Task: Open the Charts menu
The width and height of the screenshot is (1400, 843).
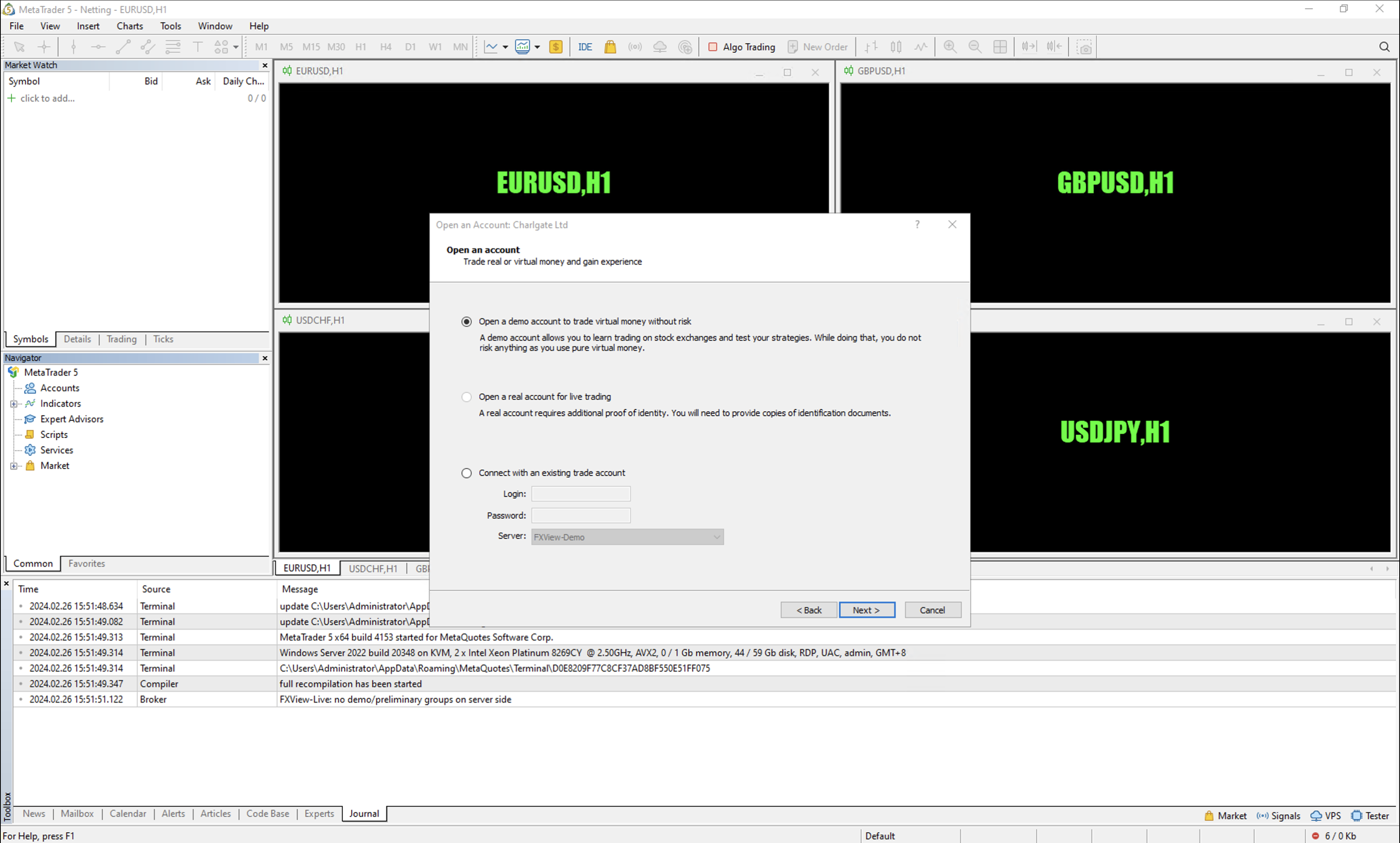Action: [129, 26]
